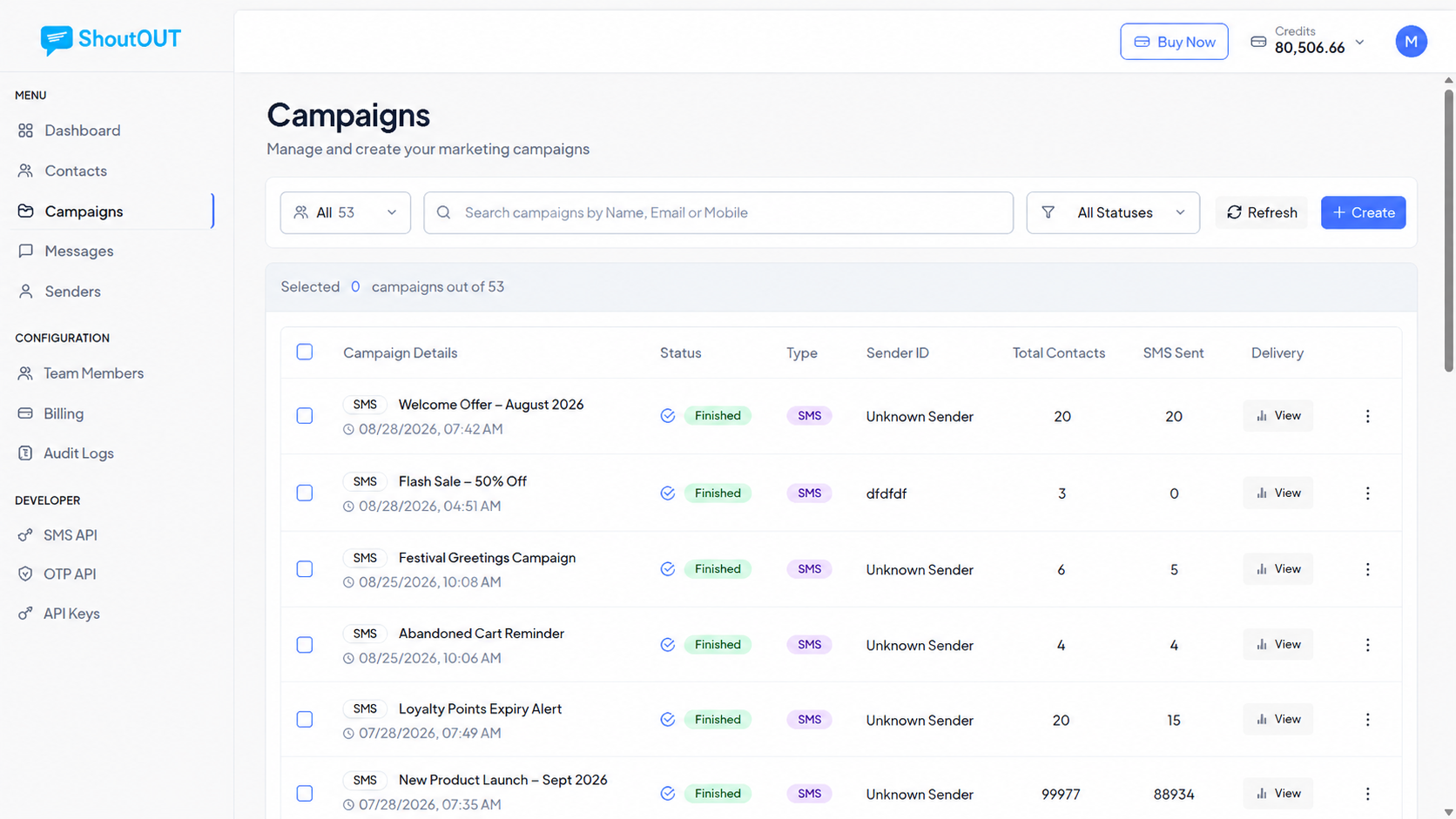Viewport: 1456px width, 819px height.
Task: Check New Product Launch – Sept 2026 row
Action: click(305, 794)
